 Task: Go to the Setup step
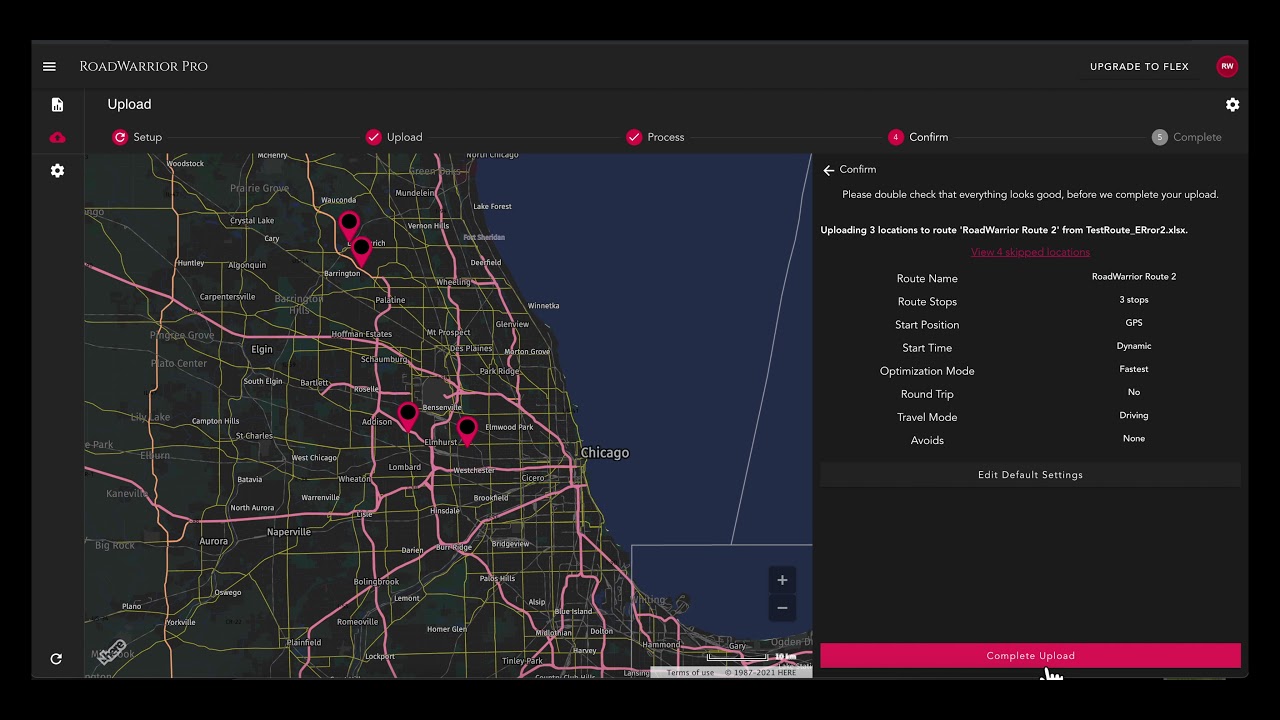tap(137, 137)
